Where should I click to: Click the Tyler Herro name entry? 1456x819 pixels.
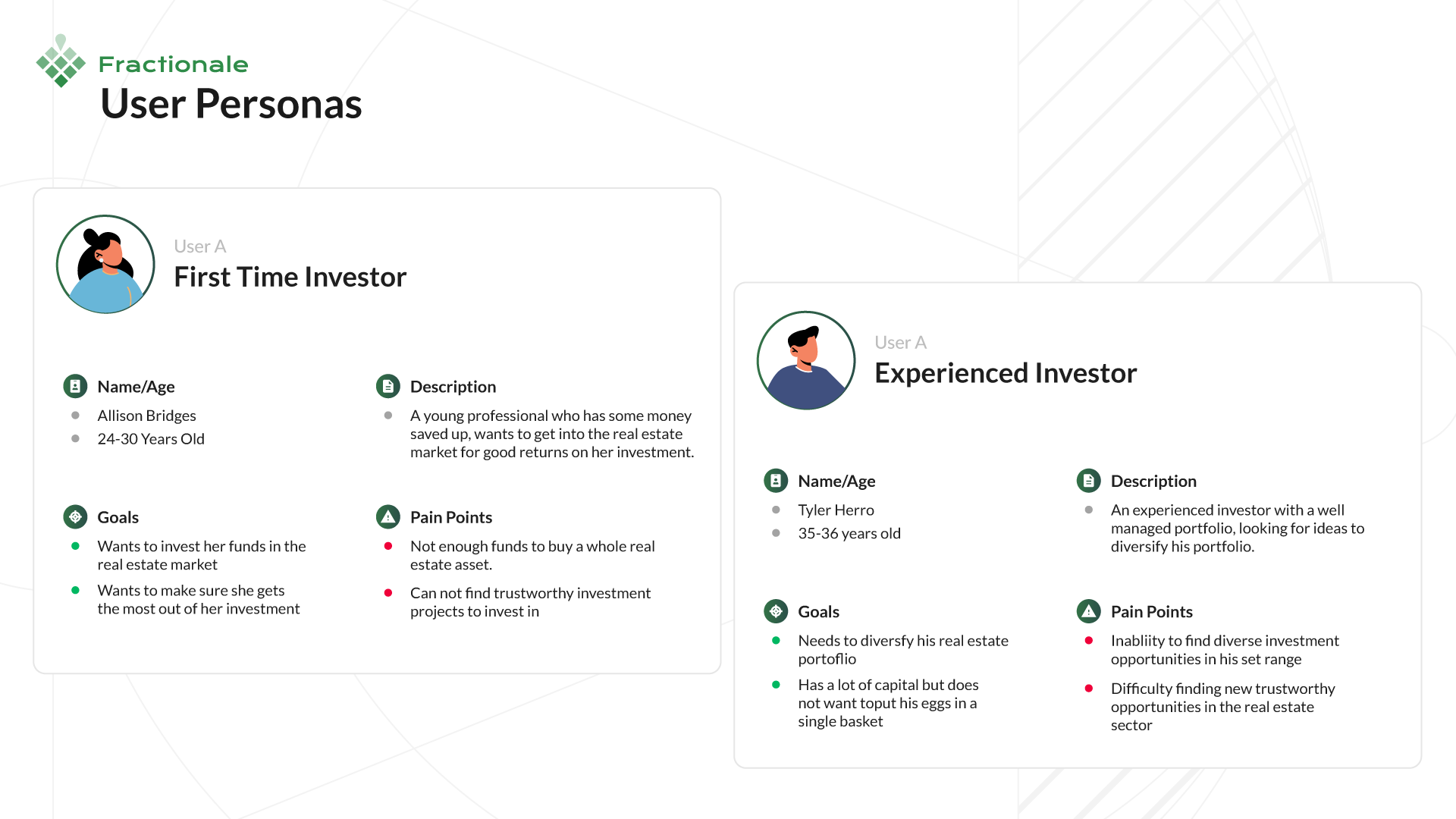836,510
